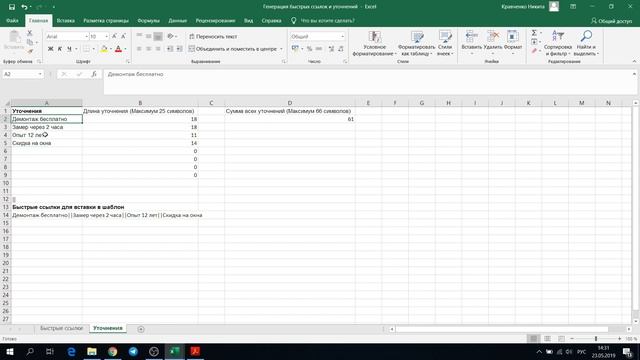Click the AutoSum sigma icon
640x360 pixels.
[x=534, y=33]
